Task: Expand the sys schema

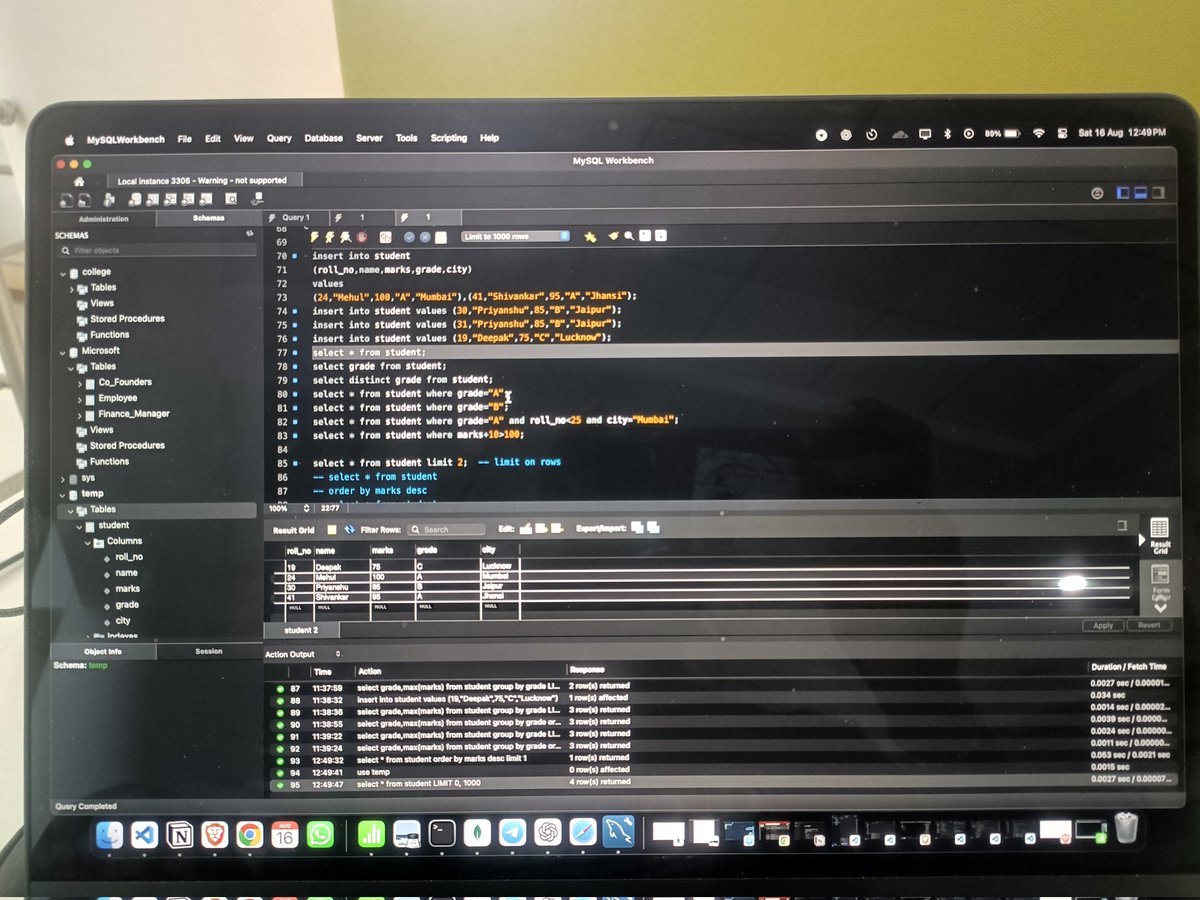Action: 63,478
